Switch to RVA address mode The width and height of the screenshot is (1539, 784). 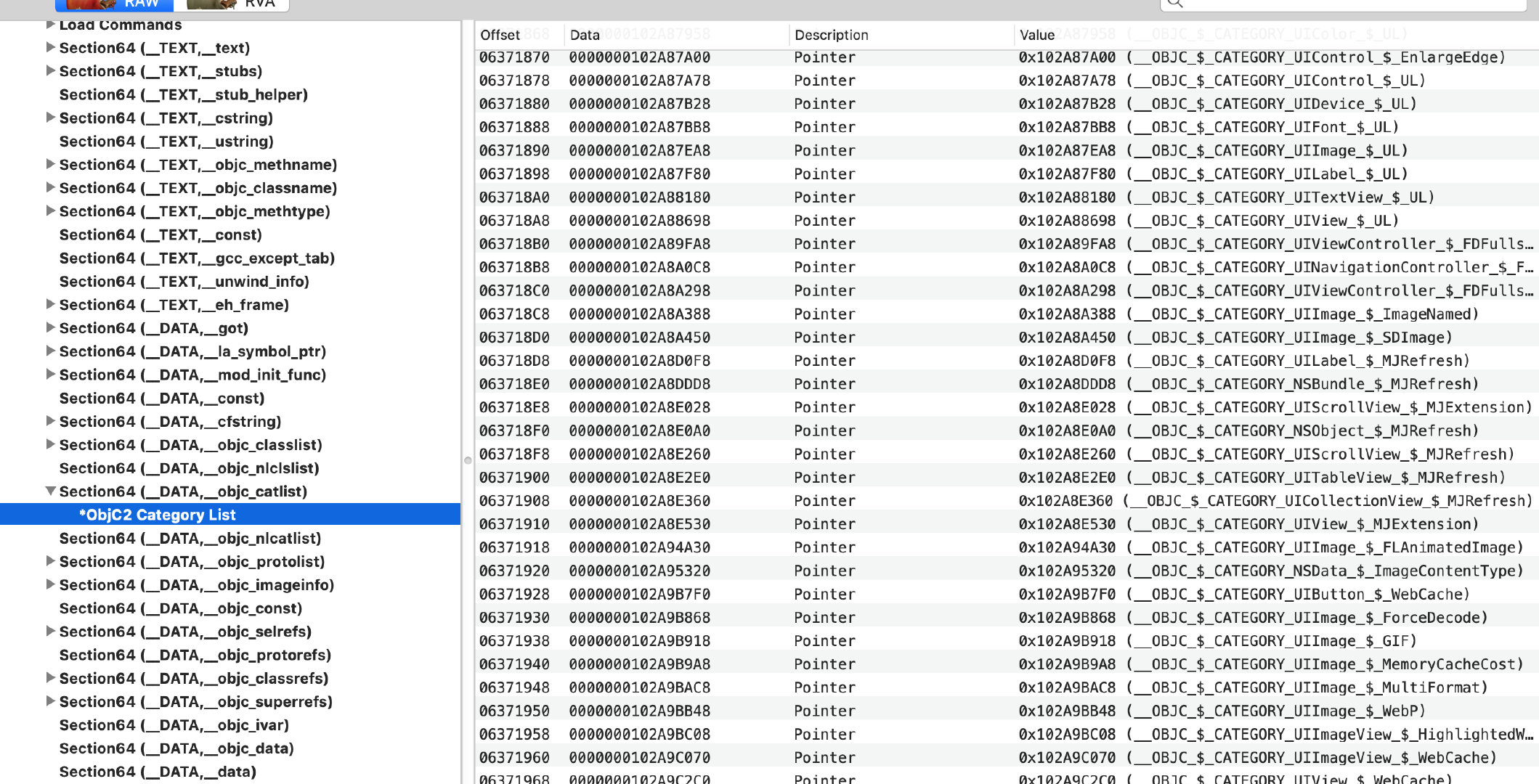pyautogui.click(x=231, y=4)
